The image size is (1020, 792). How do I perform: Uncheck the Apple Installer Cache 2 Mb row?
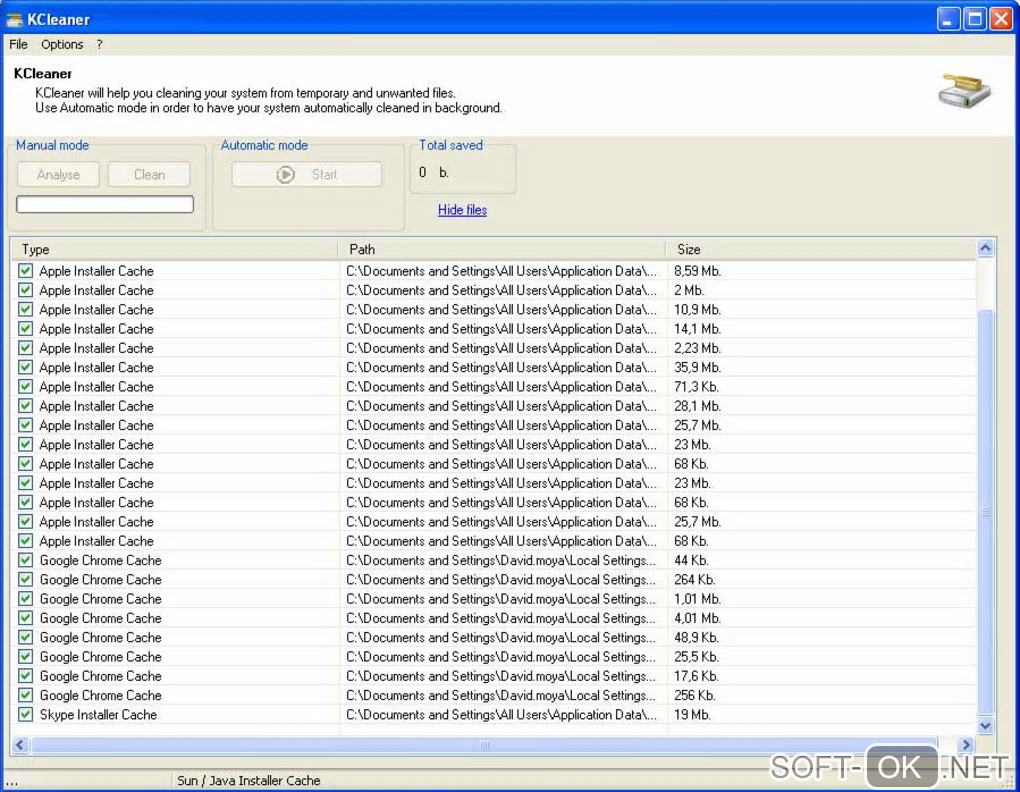25,290
